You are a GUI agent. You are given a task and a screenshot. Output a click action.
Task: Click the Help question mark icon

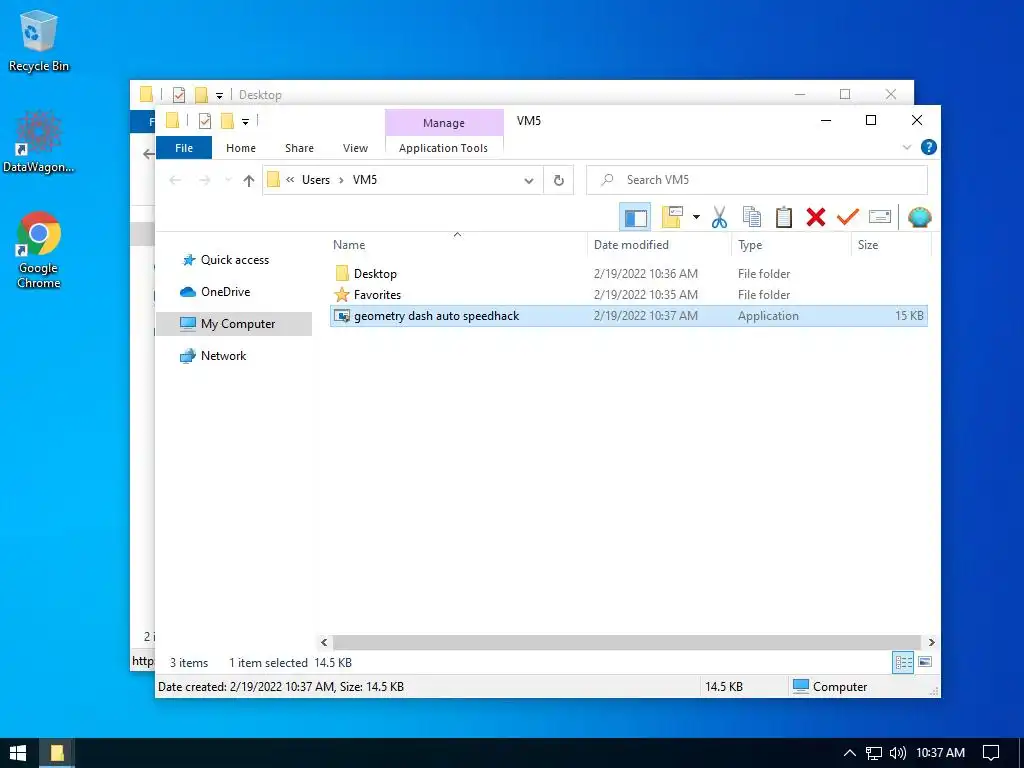[929, 148]
